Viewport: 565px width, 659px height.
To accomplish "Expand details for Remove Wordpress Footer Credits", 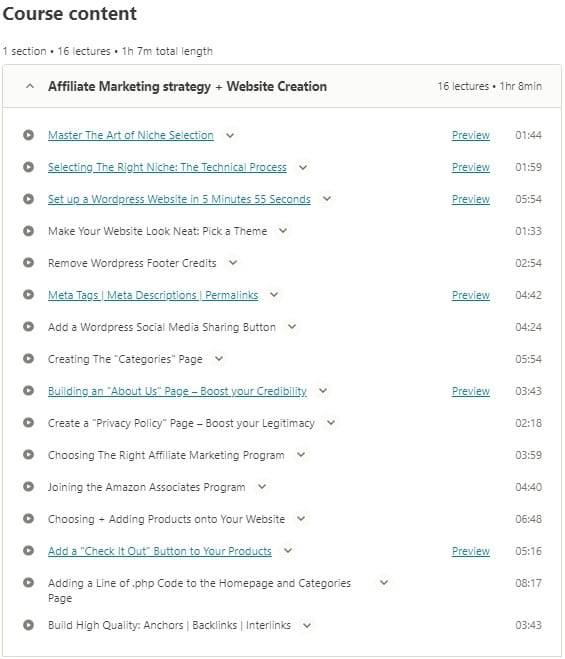I will coord(233,263).
